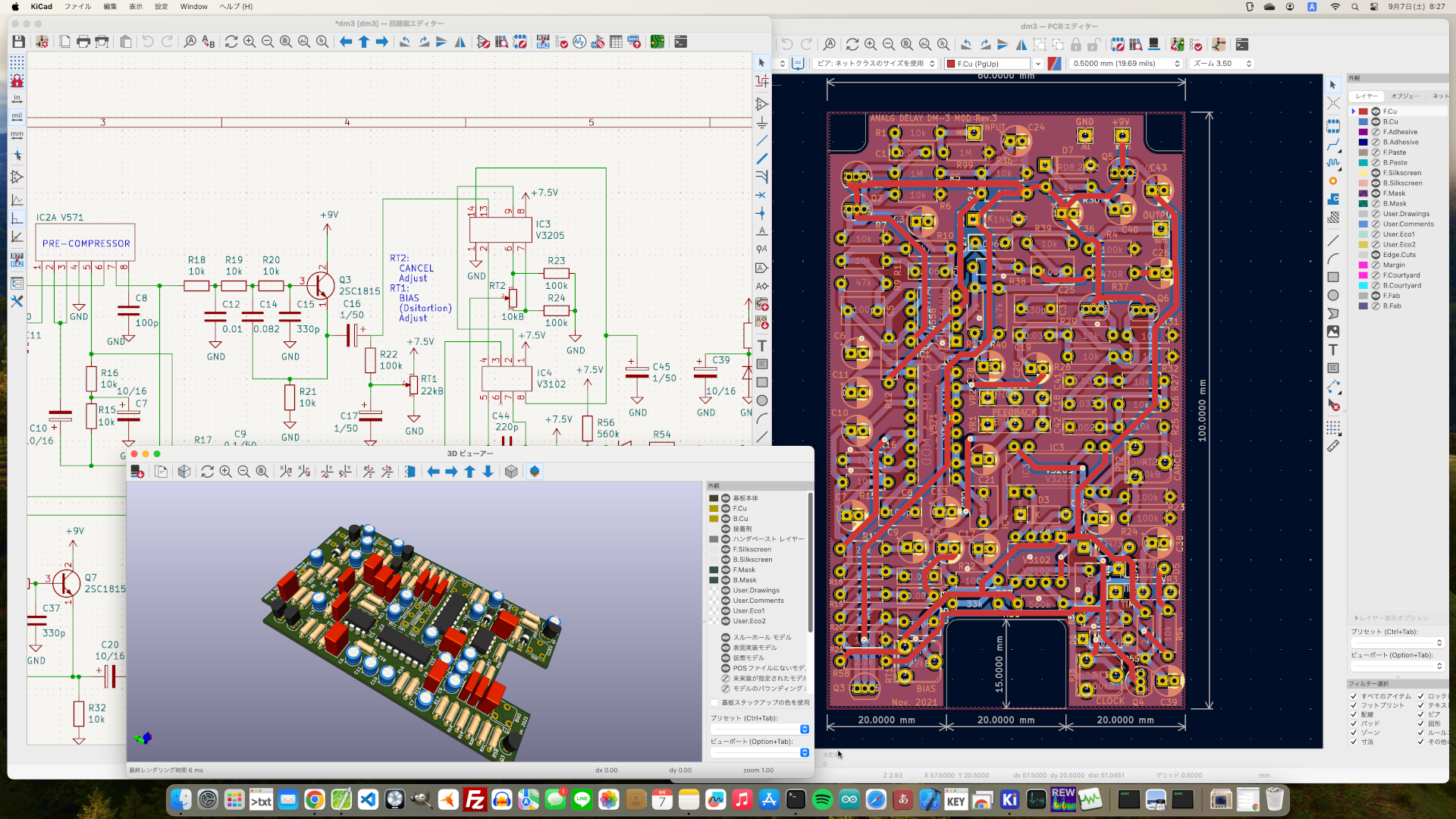Click board body color swatch in 3D viewer
The height and width of the screenshot is (819, 1456).
tap(714, 499)
